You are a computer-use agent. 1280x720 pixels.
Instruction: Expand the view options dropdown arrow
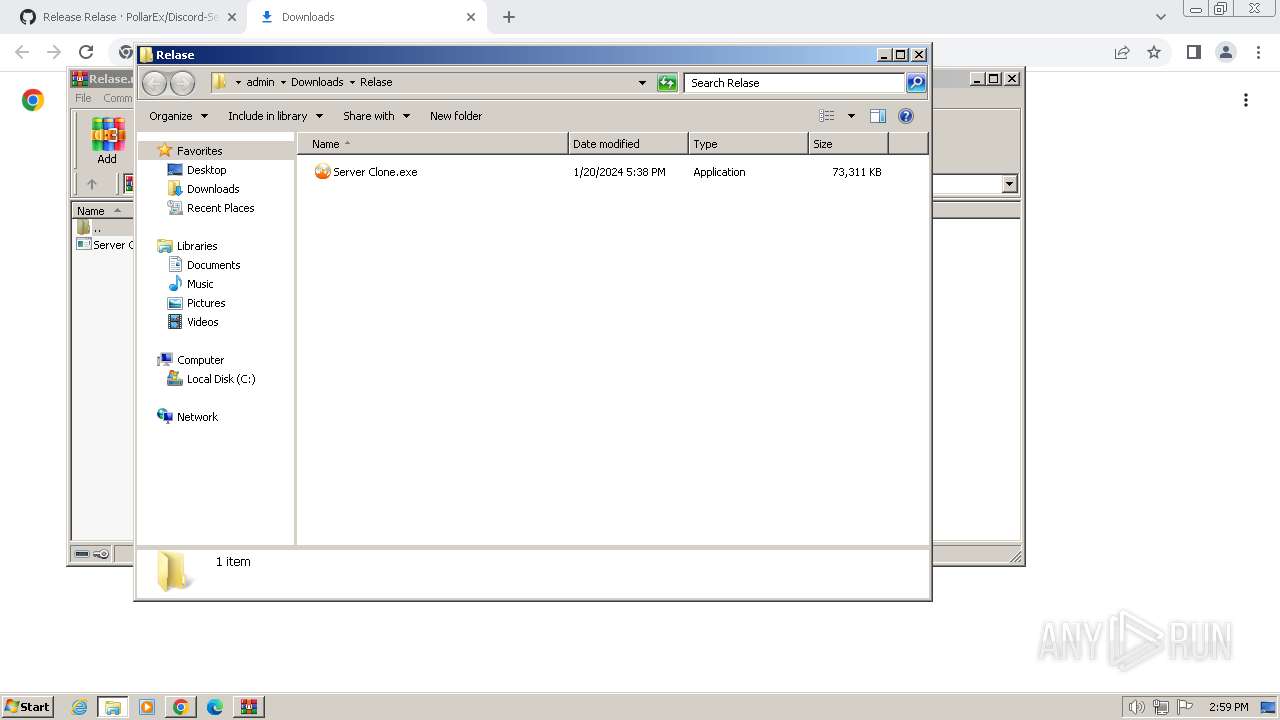851,116
